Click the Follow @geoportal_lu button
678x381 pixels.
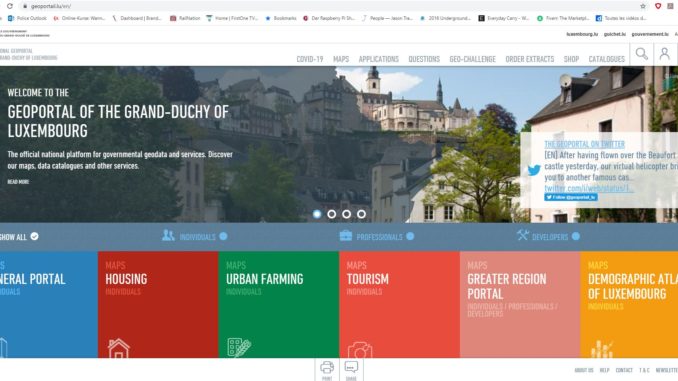571,197
